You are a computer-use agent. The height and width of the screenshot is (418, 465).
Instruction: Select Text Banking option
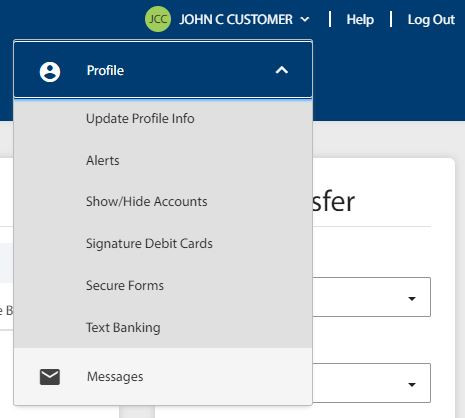pyautogui.click(x=123, y=328)
